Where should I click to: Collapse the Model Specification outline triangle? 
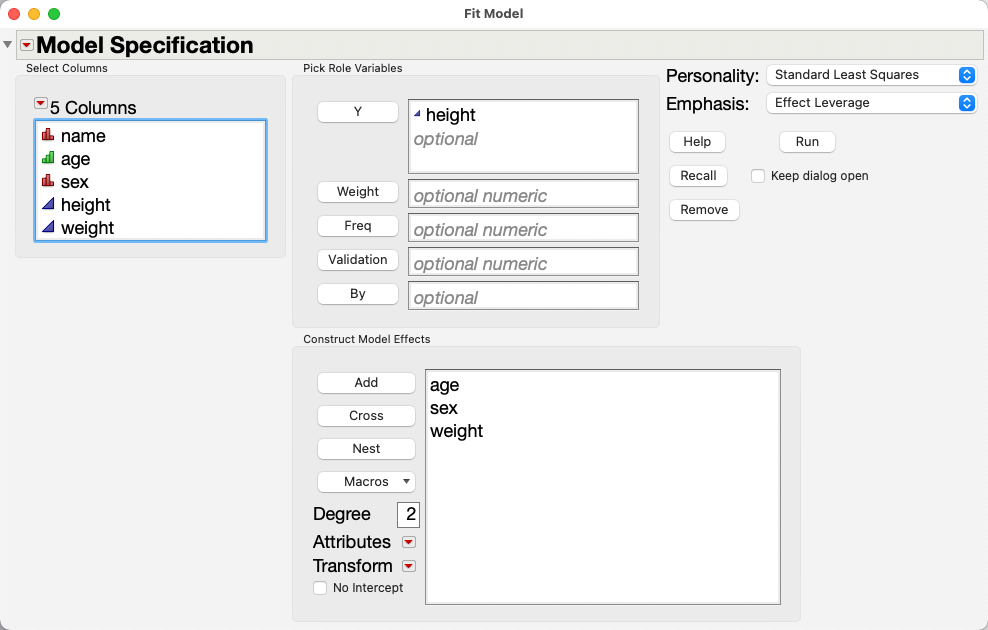(9, 45)
